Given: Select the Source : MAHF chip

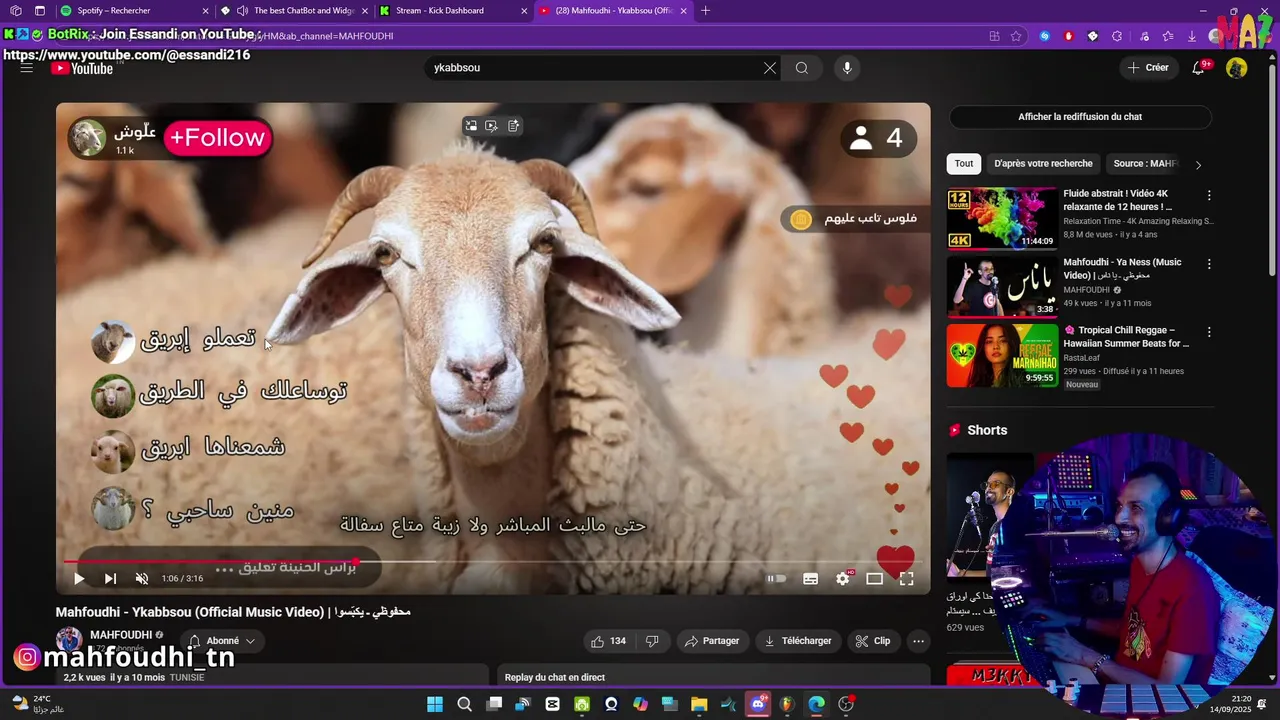Looking at the screenshot, I should pyautogui.click(x=1145, y=164).
